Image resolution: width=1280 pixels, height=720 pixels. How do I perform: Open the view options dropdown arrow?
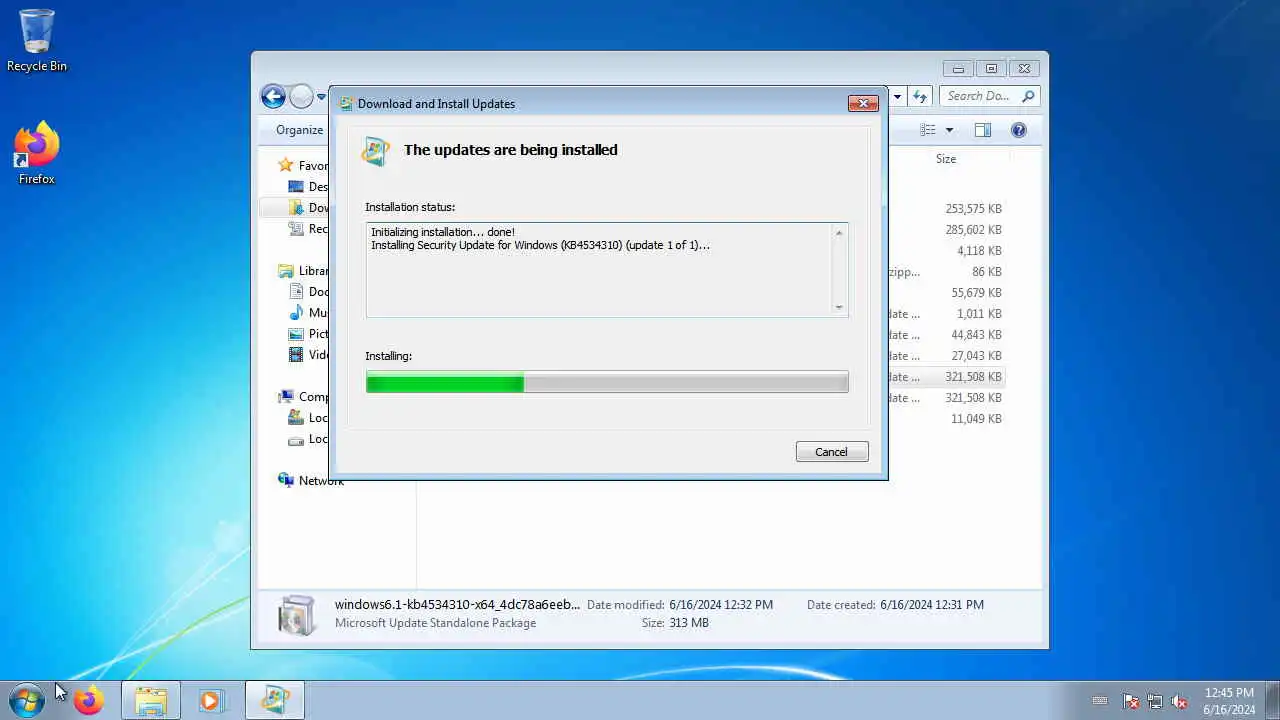point(949,130)
